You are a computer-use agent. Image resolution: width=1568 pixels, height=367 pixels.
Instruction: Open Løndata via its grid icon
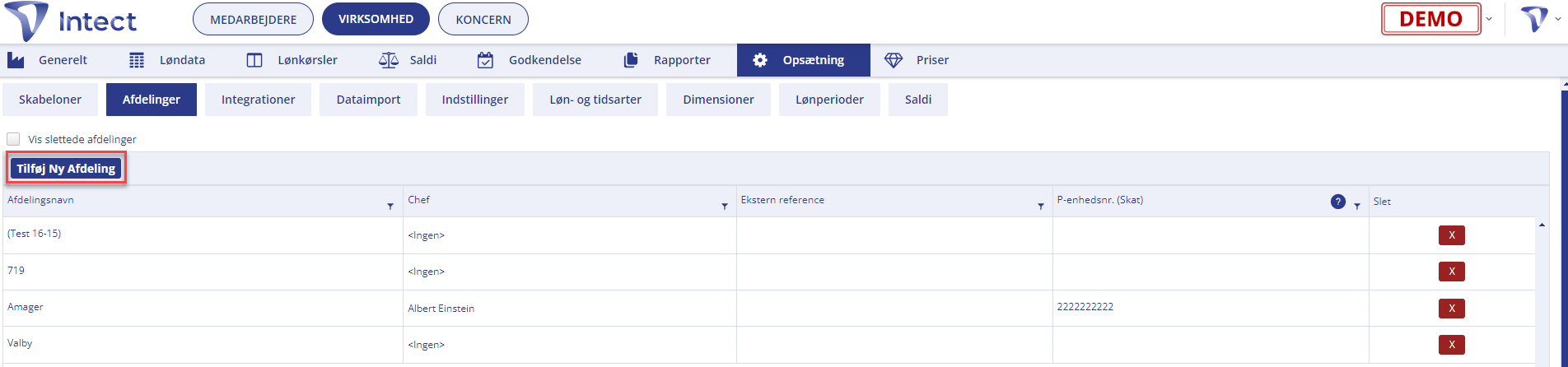(x=137, y=60)
